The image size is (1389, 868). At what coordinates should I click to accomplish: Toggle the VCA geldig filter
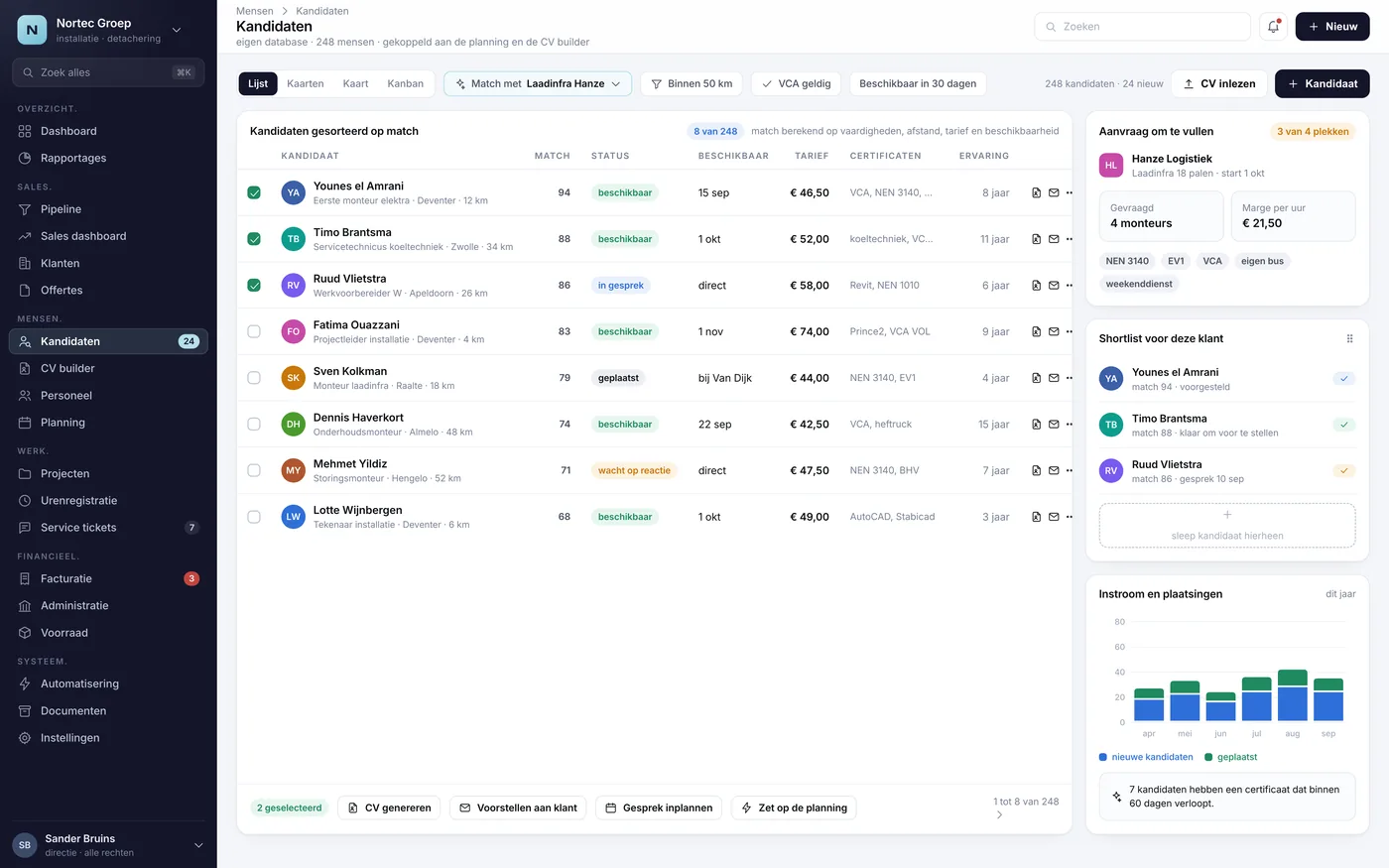pyautogui.click(x=796, y=83)
